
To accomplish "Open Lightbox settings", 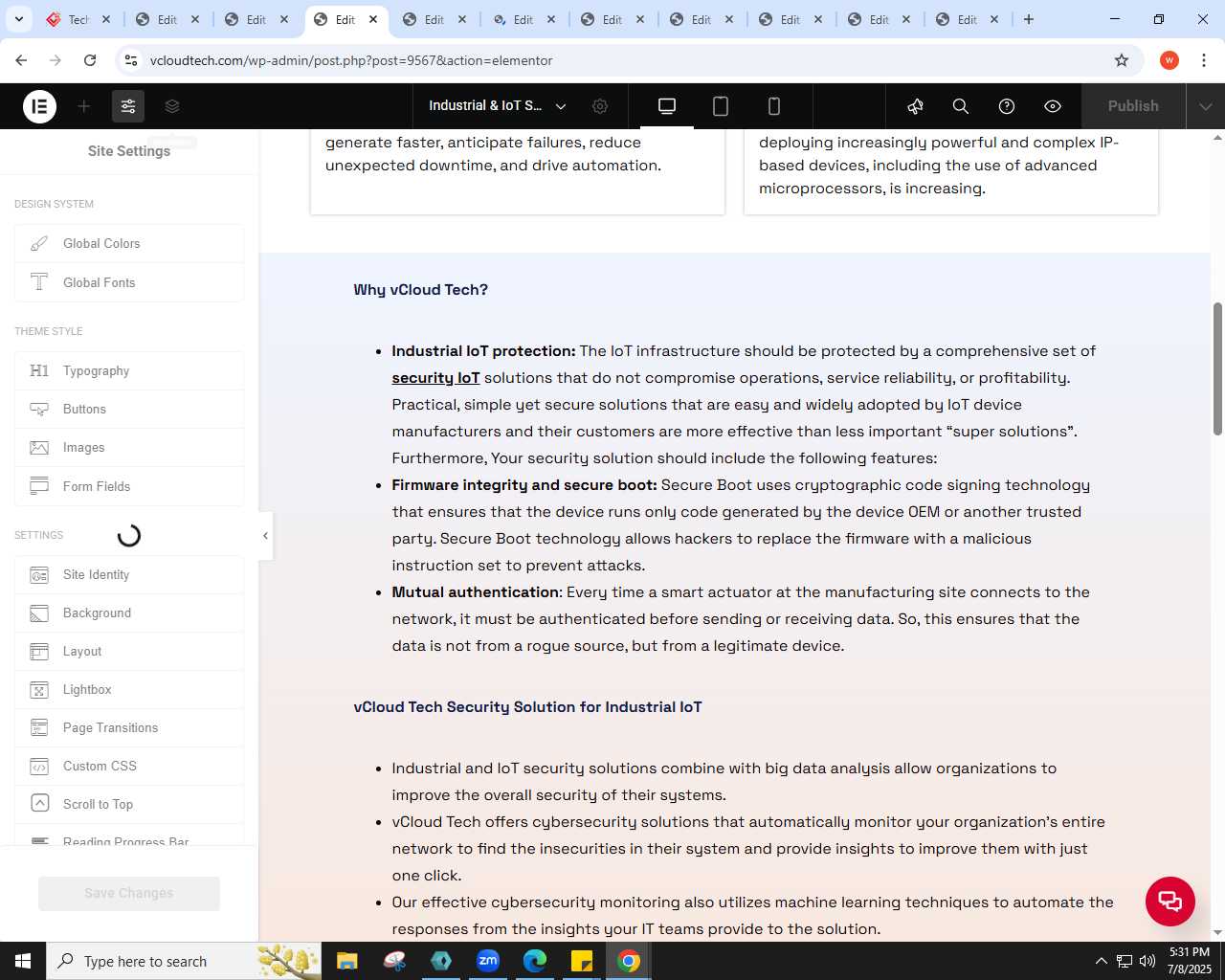I will [129, 689].
